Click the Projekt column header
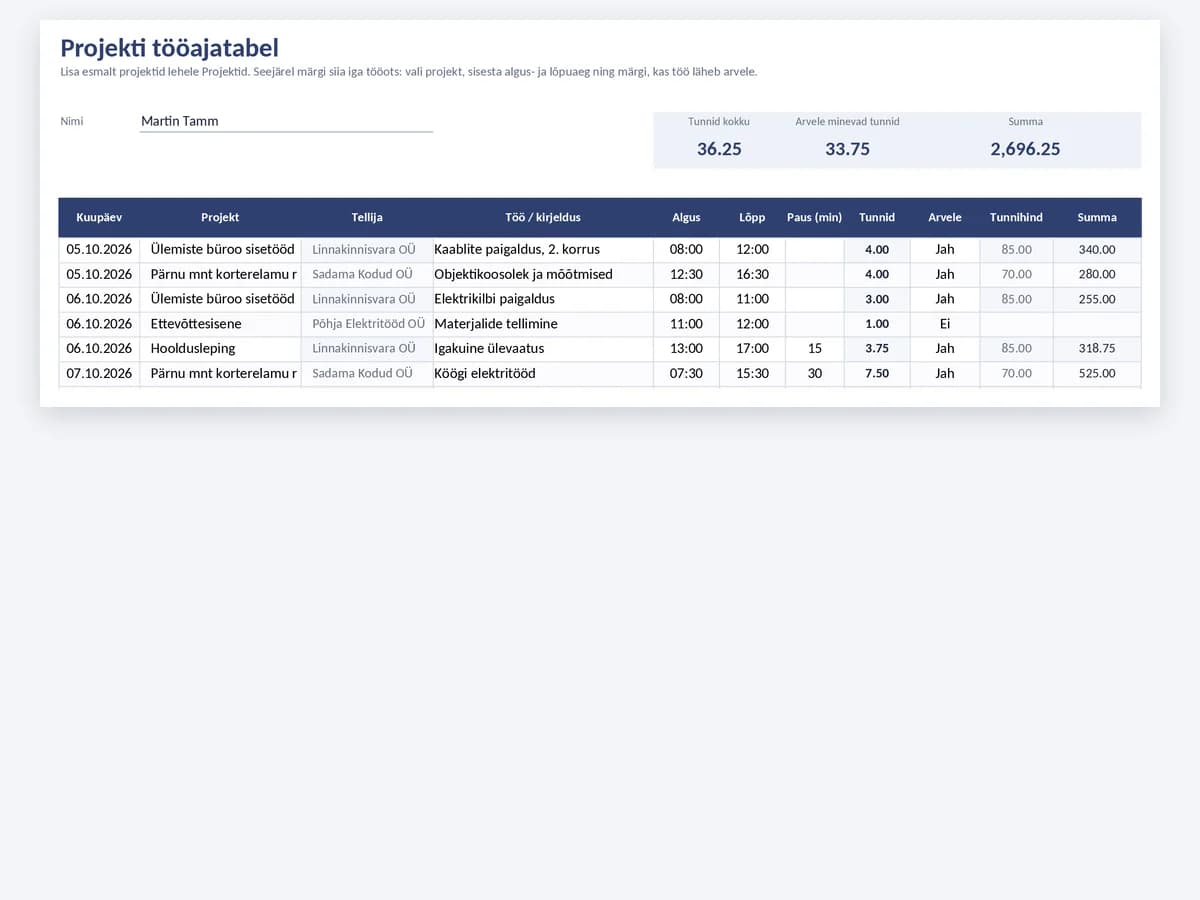This screenshot has height=900, width=1200. click(x=220, y=217)
